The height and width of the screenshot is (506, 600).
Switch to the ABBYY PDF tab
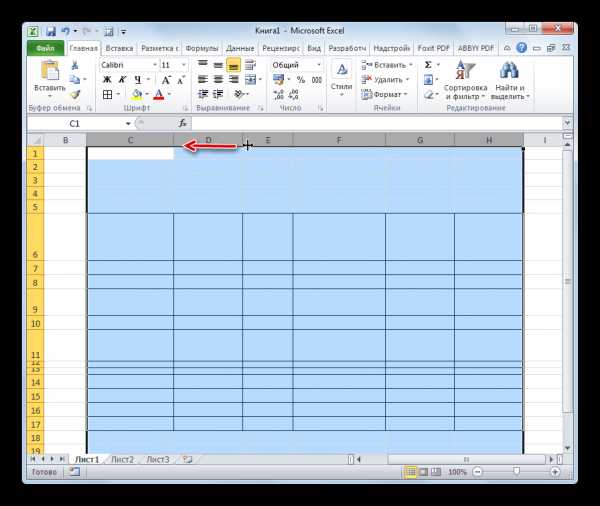tap(476, 48)
